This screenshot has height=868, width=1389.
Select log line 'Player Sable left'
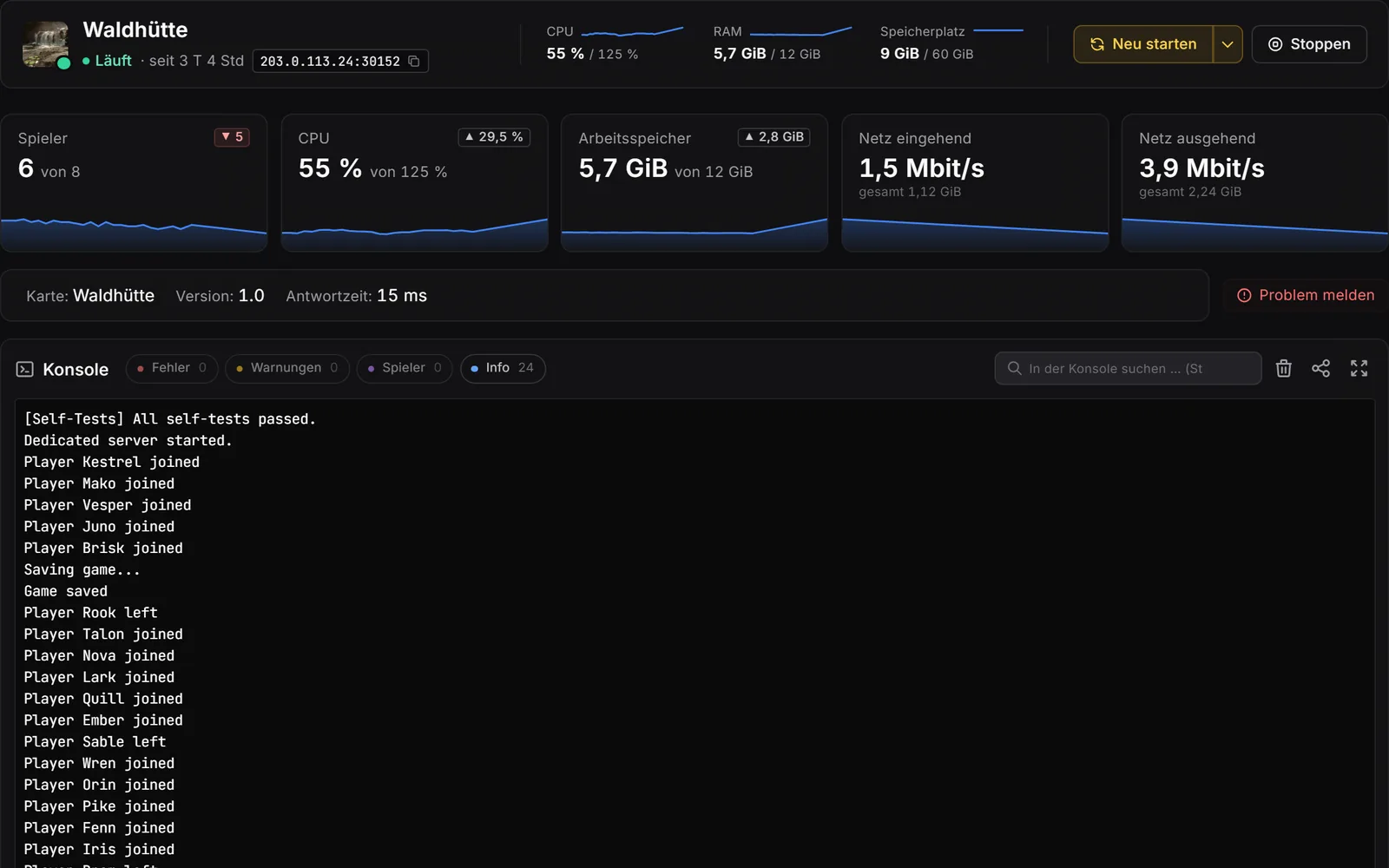click(95, 741)
